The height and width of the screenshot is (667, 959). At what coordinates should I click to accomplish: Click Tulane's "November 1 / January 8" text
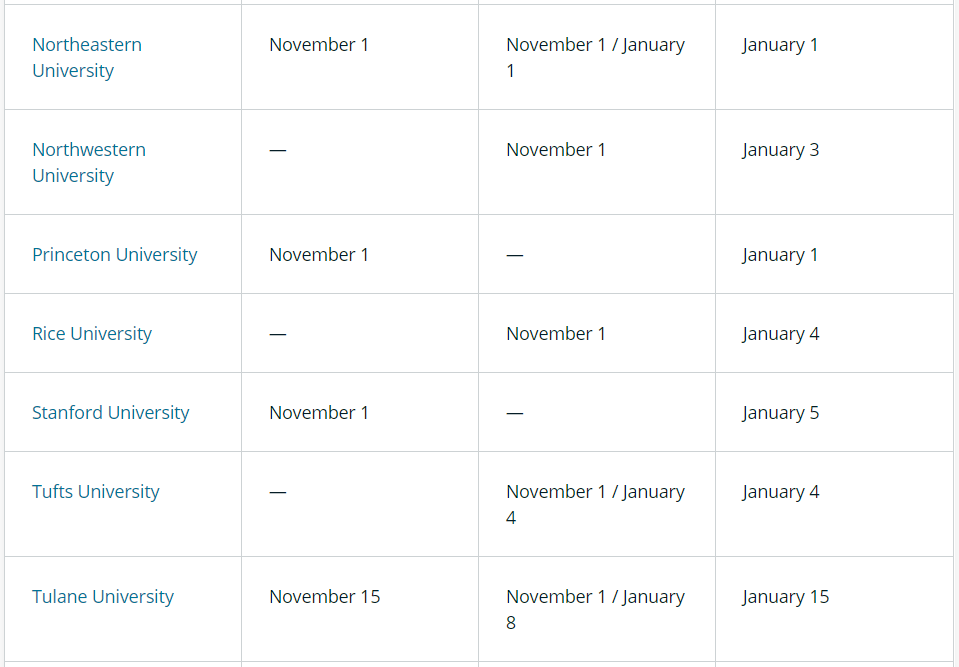pyautogui.click(x=595, y=597)
